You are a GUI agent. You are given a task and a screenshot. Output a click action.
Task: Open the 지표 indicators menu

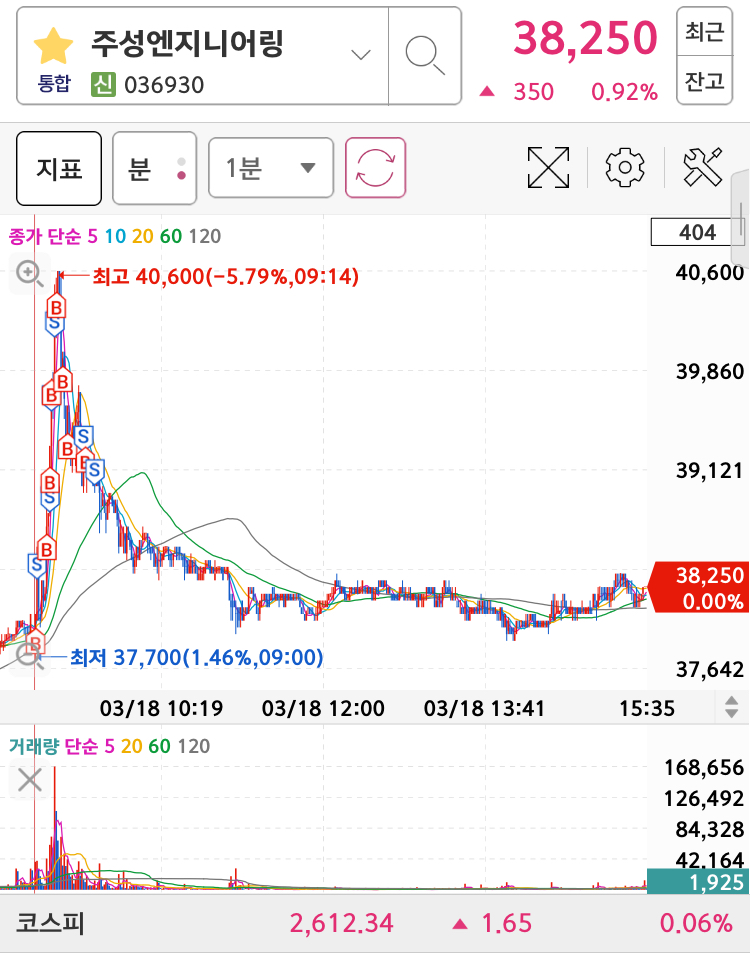(x=59, y=168)
